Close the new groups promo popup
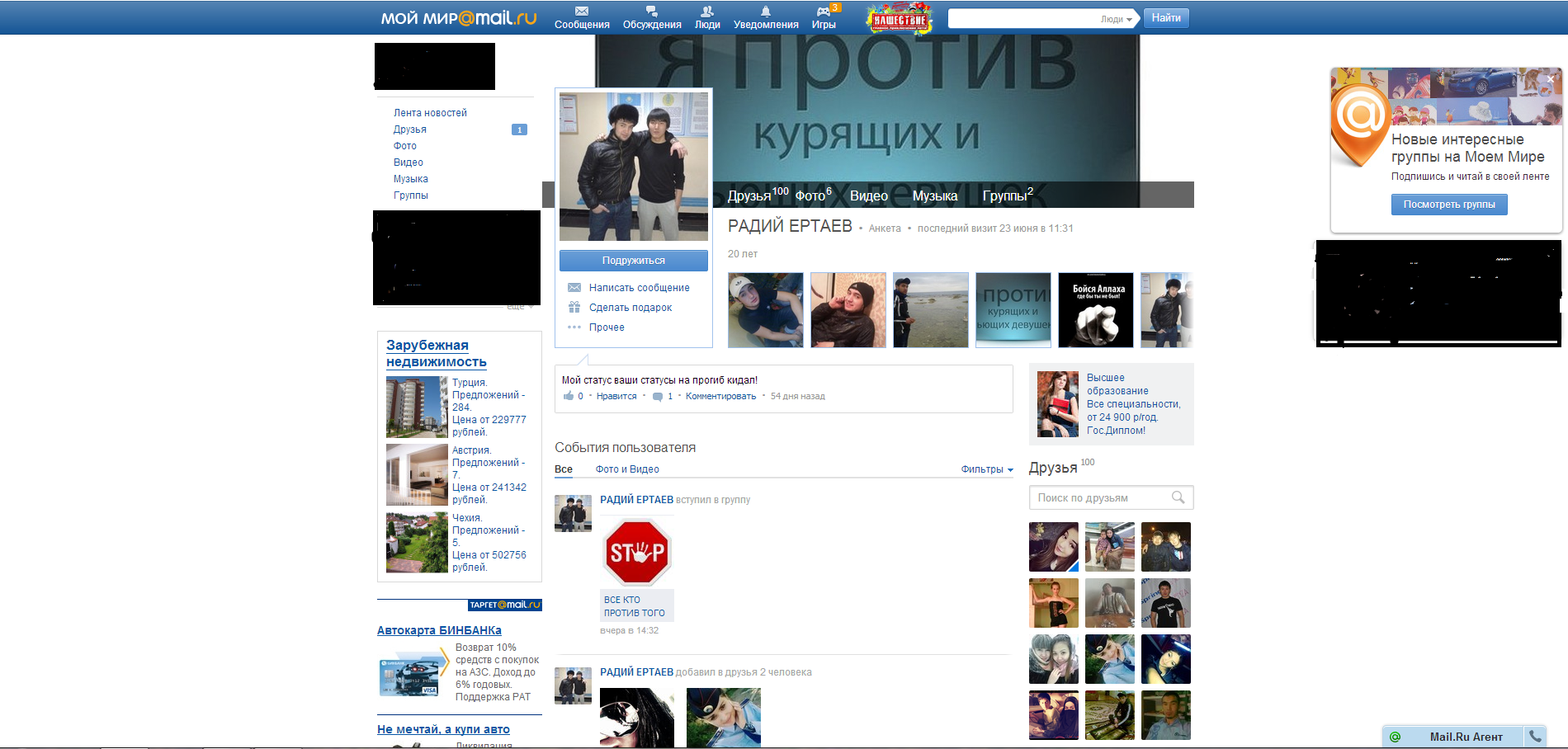This screenshot has width=1568, height=749. (1550, 79)
